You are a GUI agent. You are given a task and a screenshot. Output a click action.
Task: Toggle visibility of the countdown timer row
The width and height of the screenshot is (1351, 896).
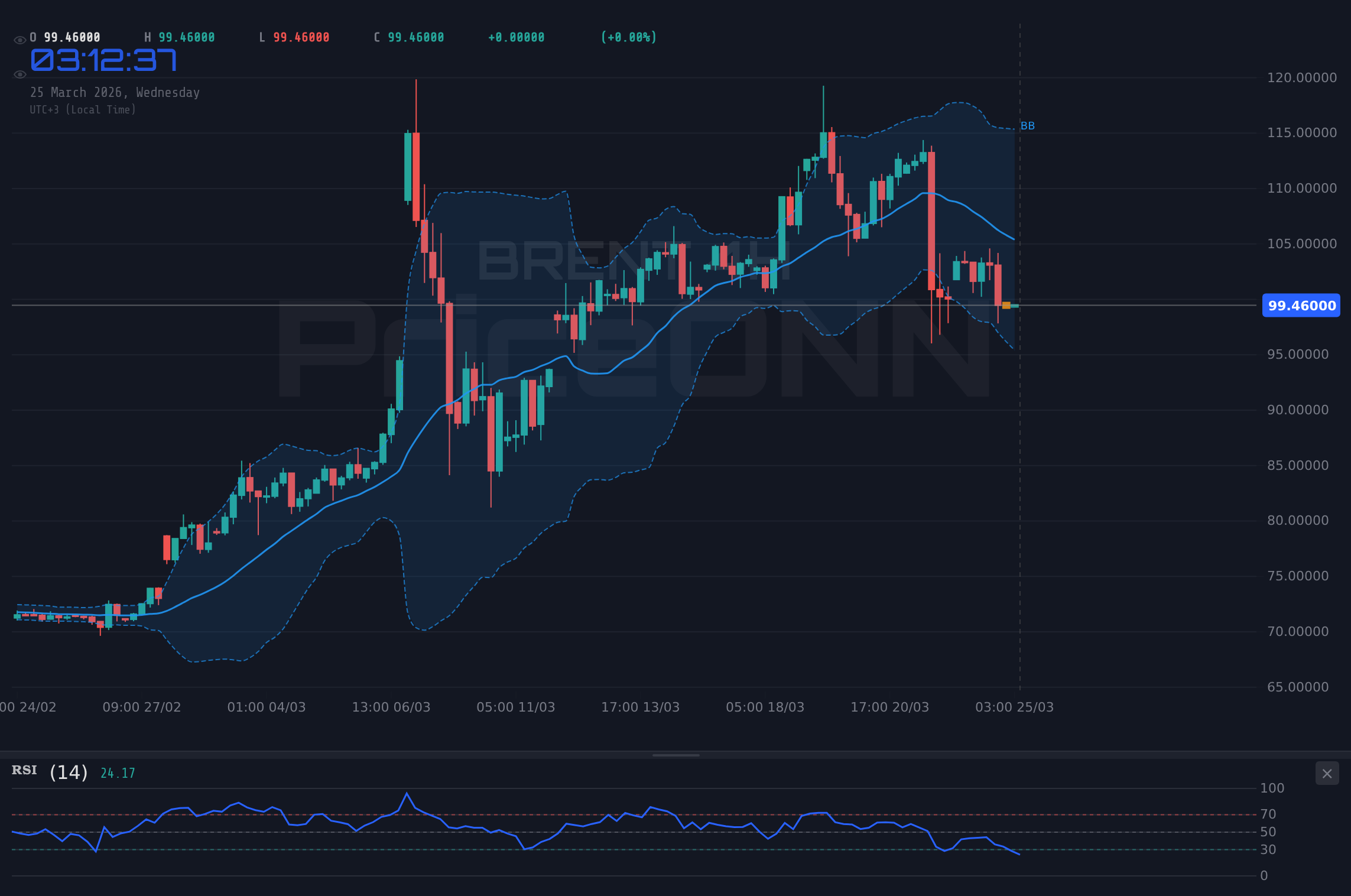(19, 74)
